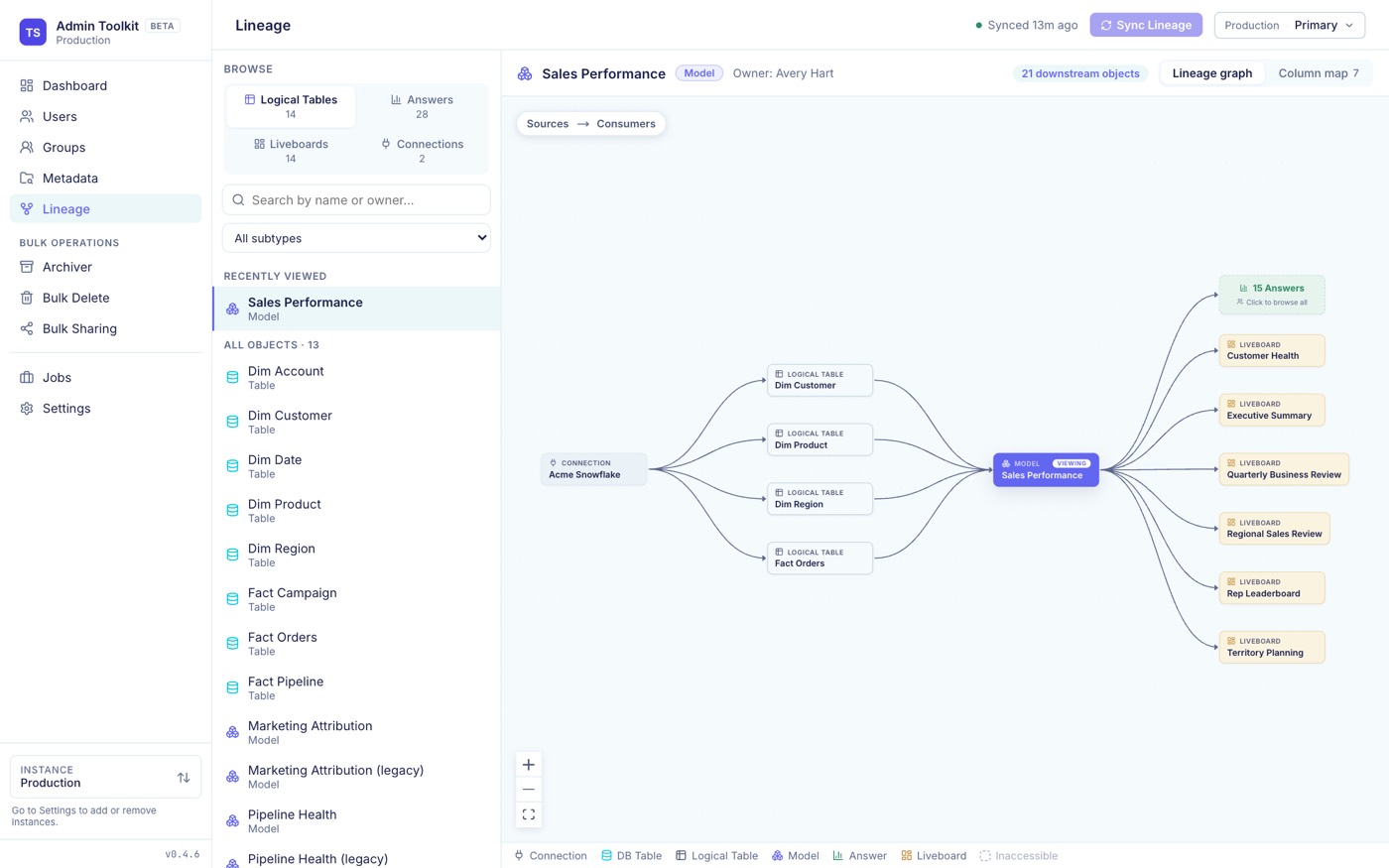
Task: Select the Answers browse tab
Action: coord(422,106)
